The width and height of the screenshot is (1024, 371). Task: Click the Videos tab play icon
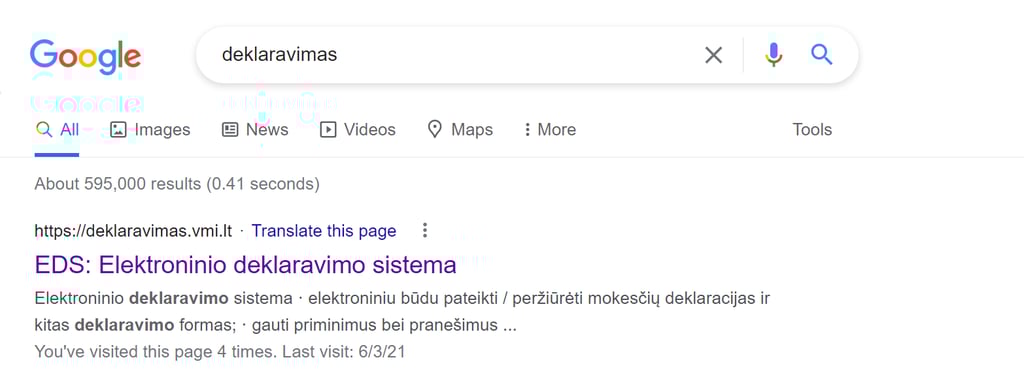pos(328,129)
